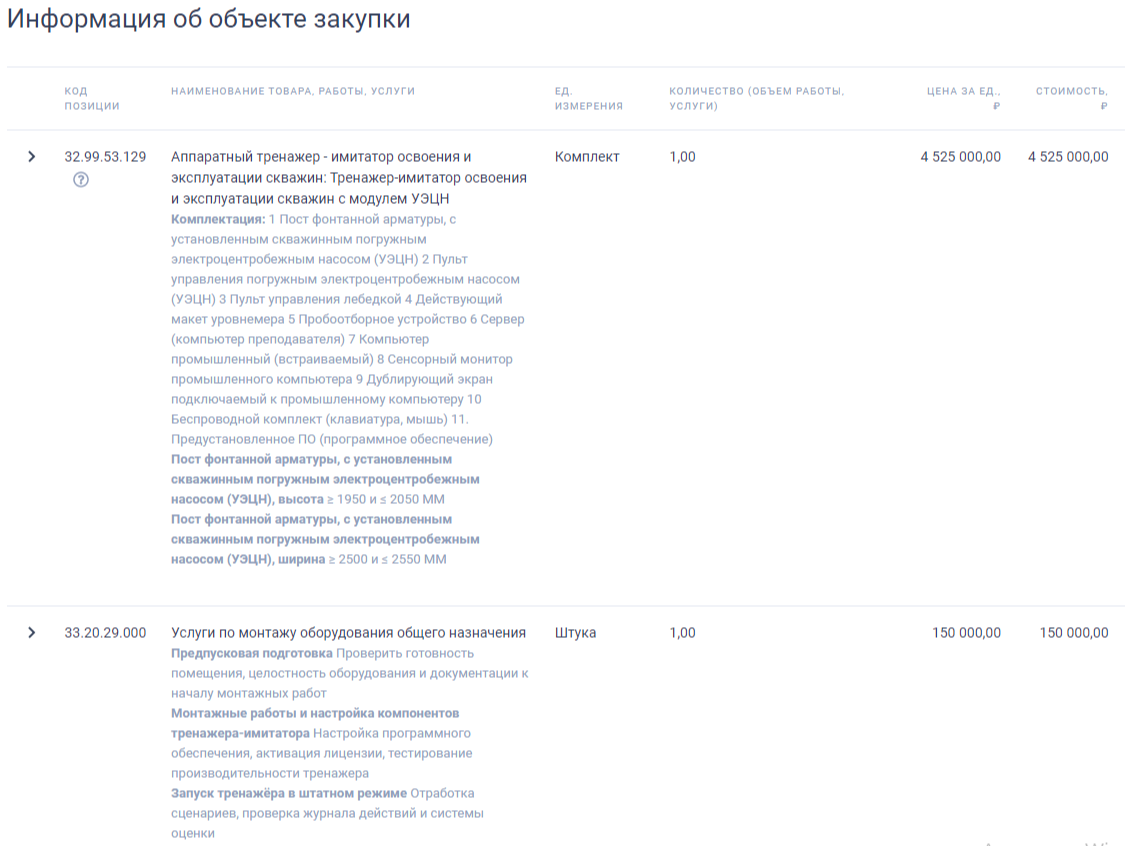This screenshot has height=846, width=1128.
Task: Select total cost 150 000,00
Action: click(x=1074, y=633)
